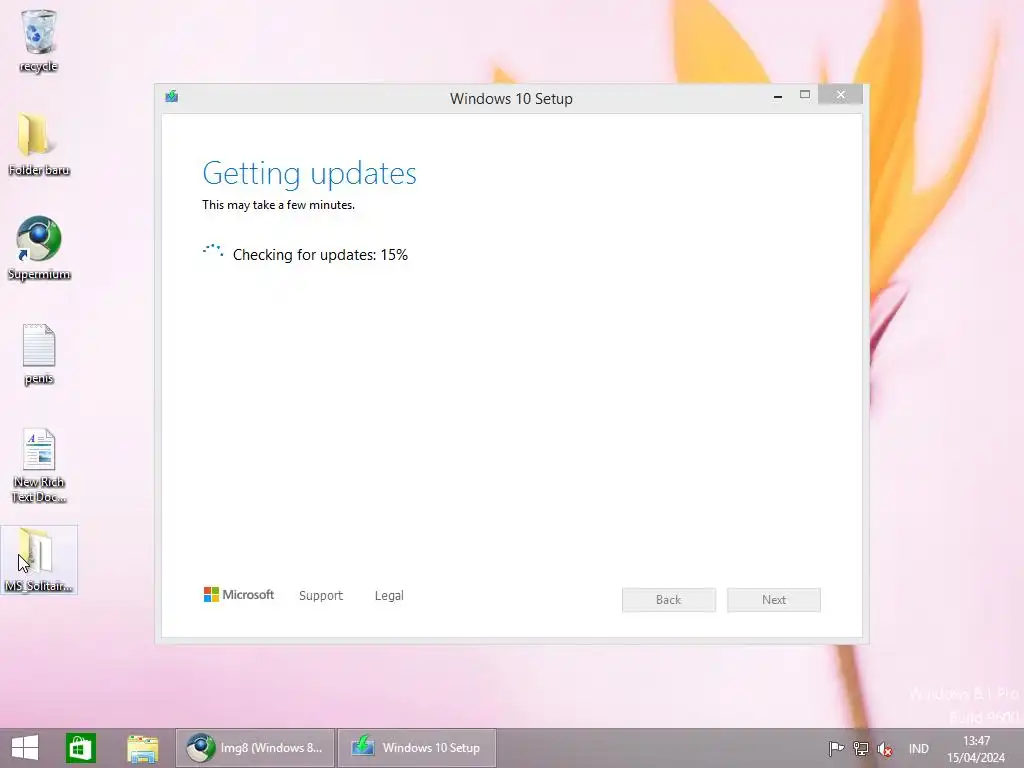Switch to the Img8 Supermium taskbar window
This screenshot has height=768, width=1024.
pyautogui.click(x=255, y=748)
